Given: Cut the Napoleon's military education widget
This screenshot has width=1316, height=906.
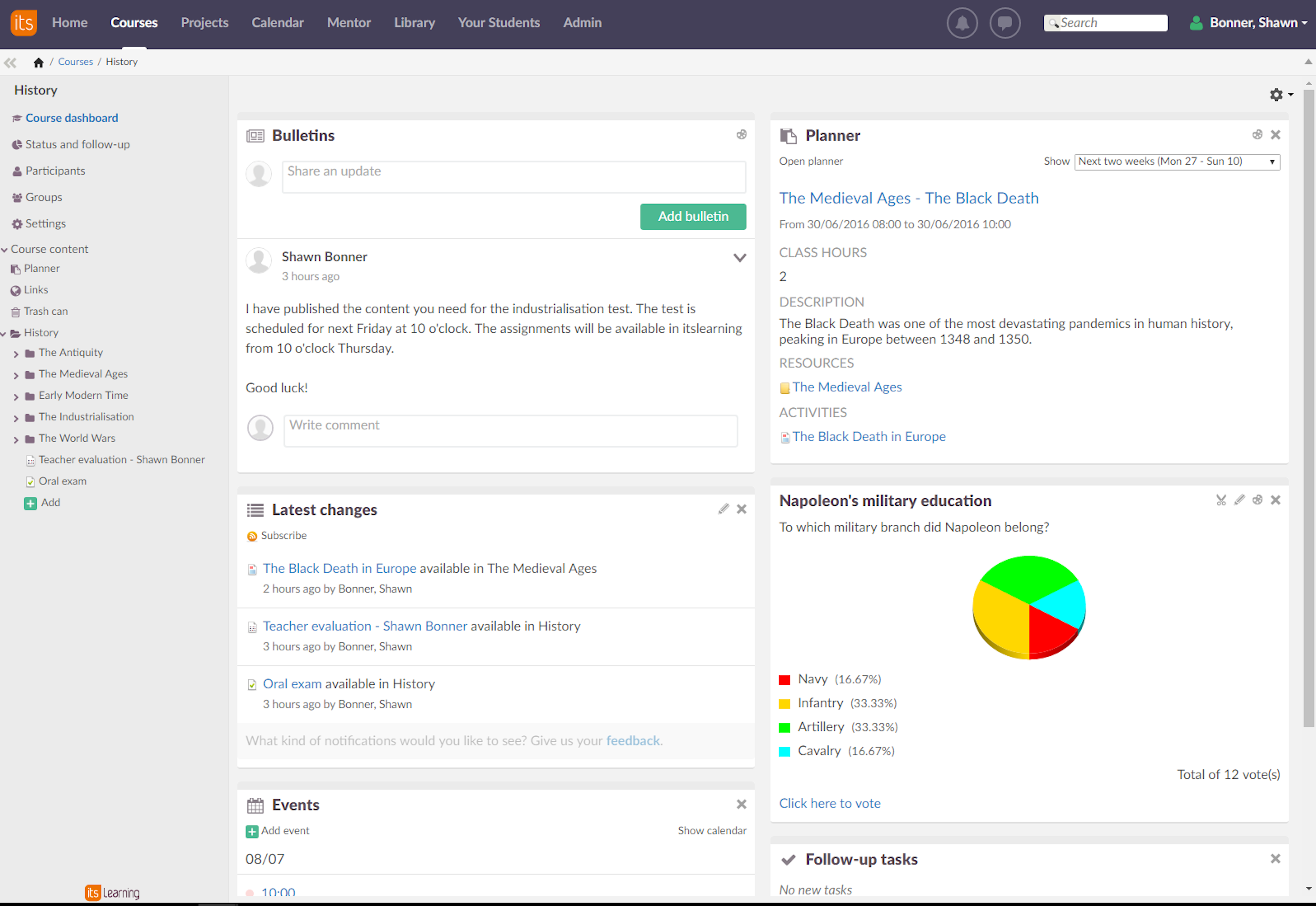Looking at the screenshot, I should (1221, 500).
